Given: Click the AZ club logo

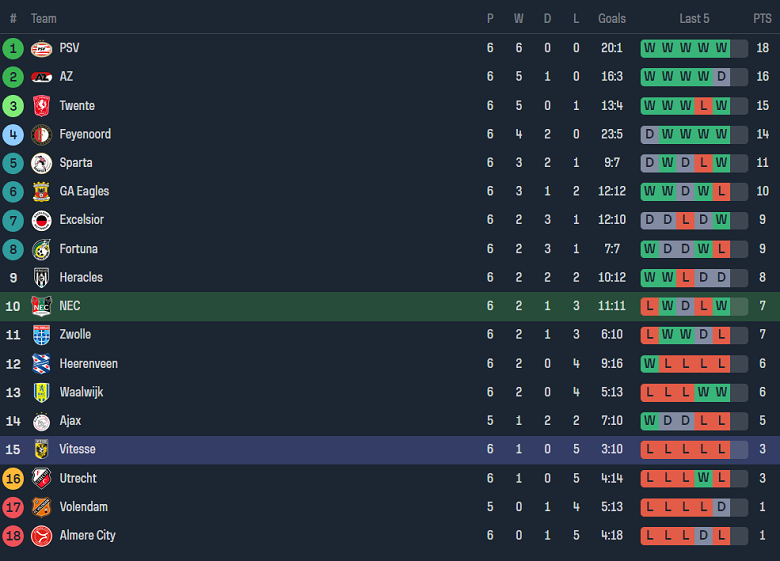Looking at the screenshot, I should (41, 77).
